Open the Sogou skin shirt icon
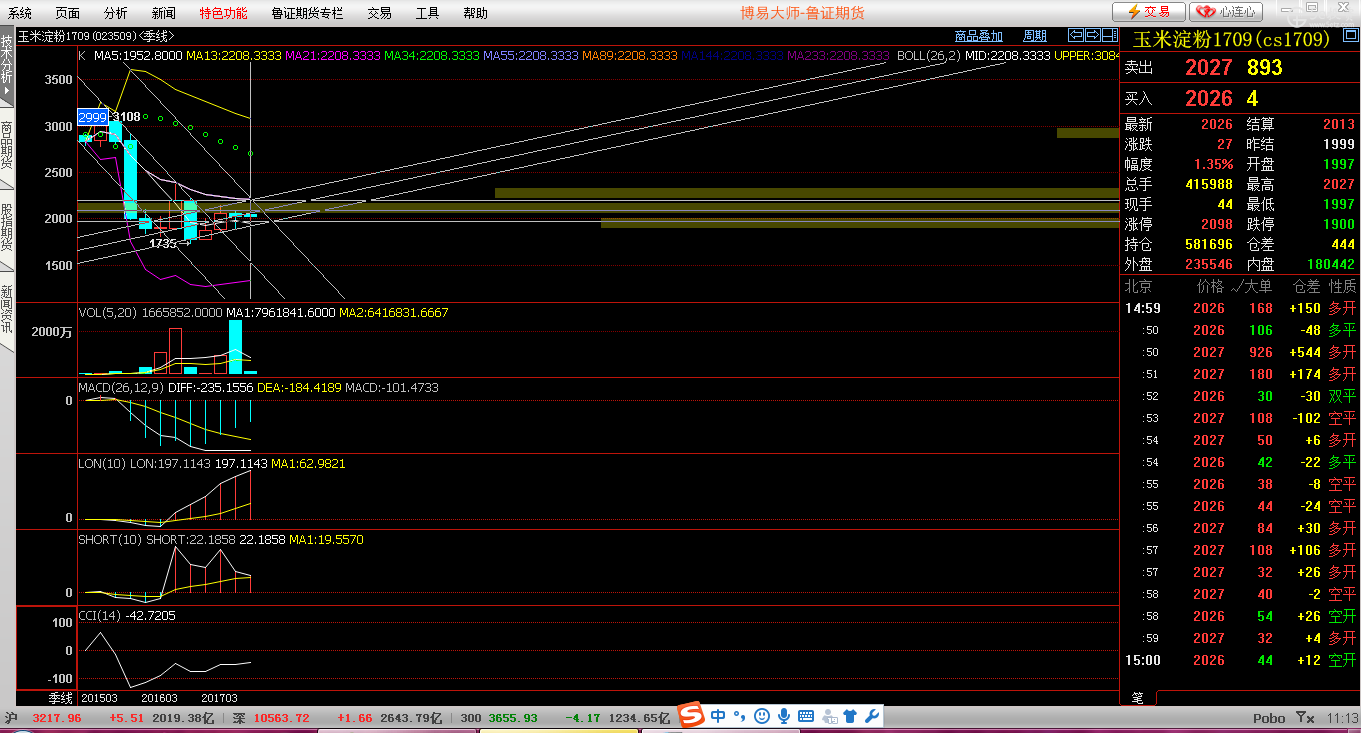 [850, 716]
